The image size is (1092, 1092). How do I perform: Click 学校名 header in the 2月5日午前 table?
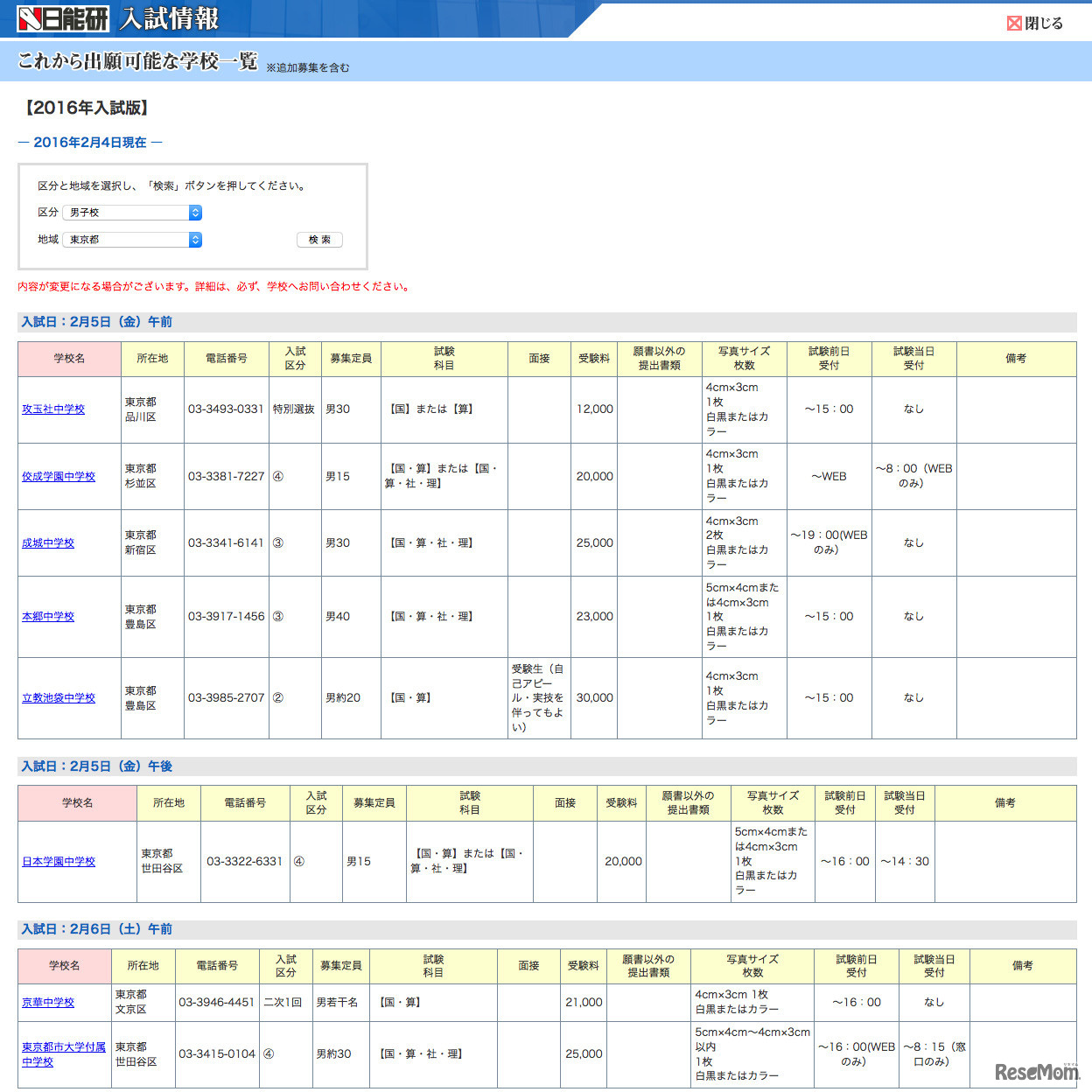point(69,359)
